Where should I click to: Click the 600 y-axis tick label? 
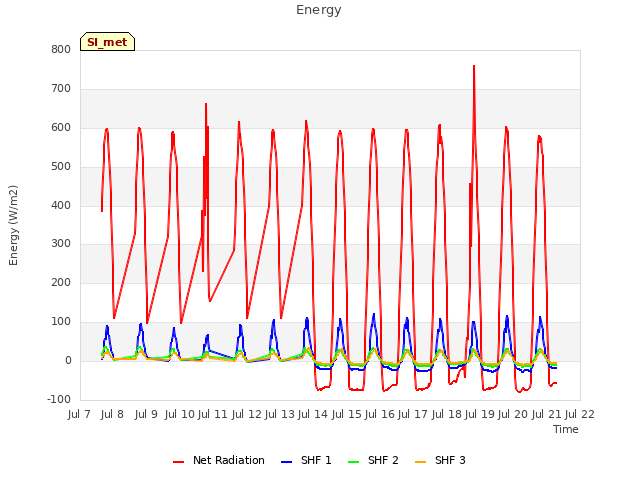[x=61, y=128]
